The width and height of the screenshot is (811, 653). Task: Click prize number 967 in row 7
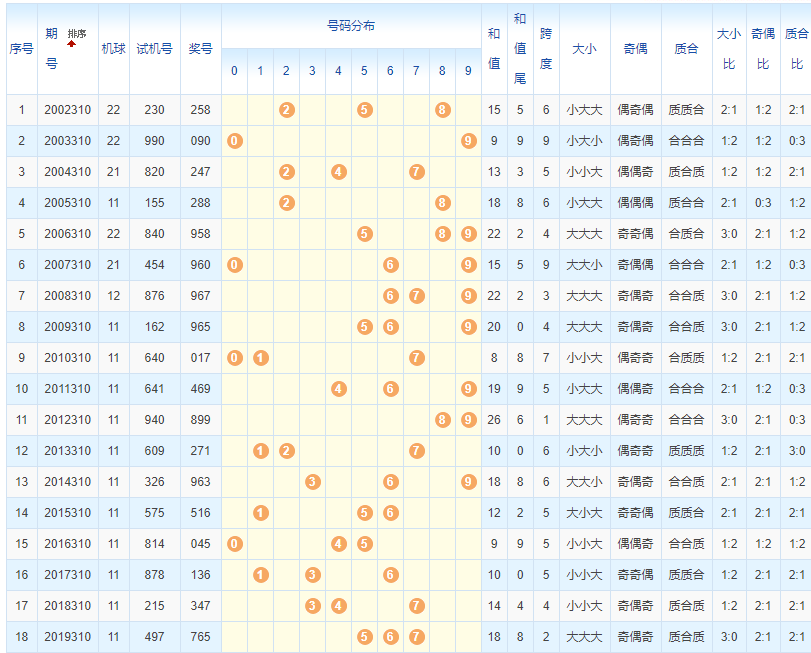[200, 296]
